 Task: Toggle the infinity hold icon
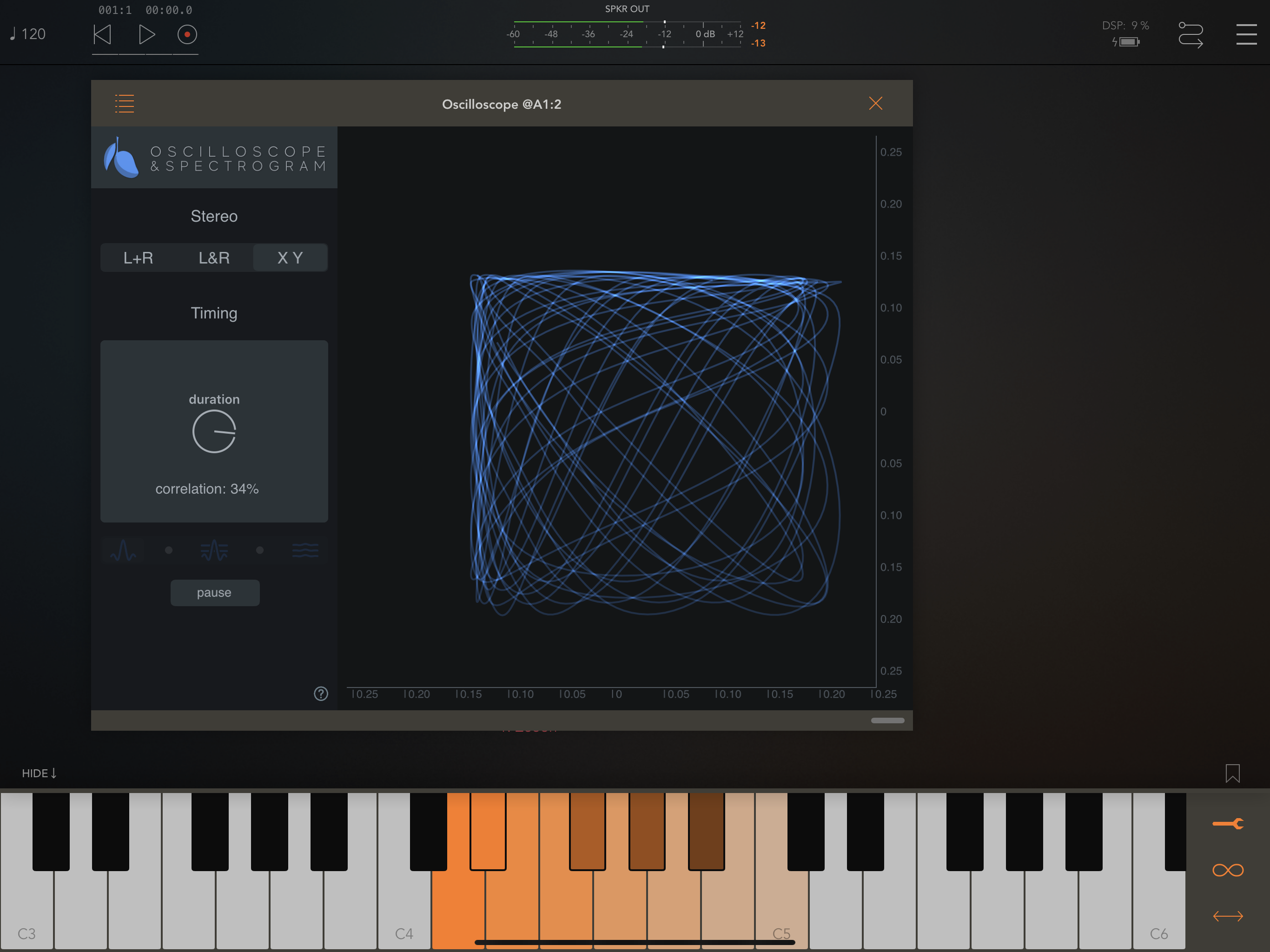point(1228,870)
